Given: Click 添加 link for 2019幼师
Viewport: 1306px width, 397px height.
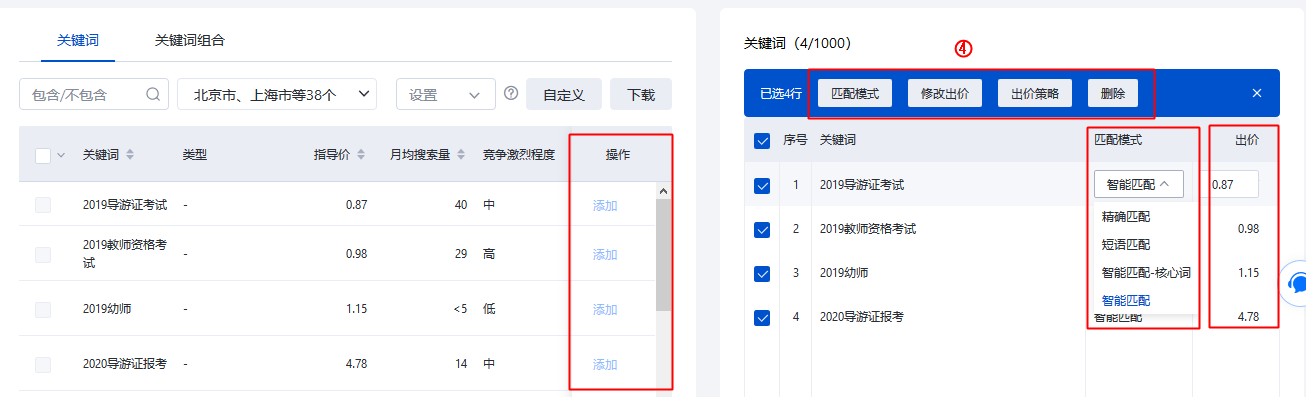Looking at the screenshot, I should point(605,309).
